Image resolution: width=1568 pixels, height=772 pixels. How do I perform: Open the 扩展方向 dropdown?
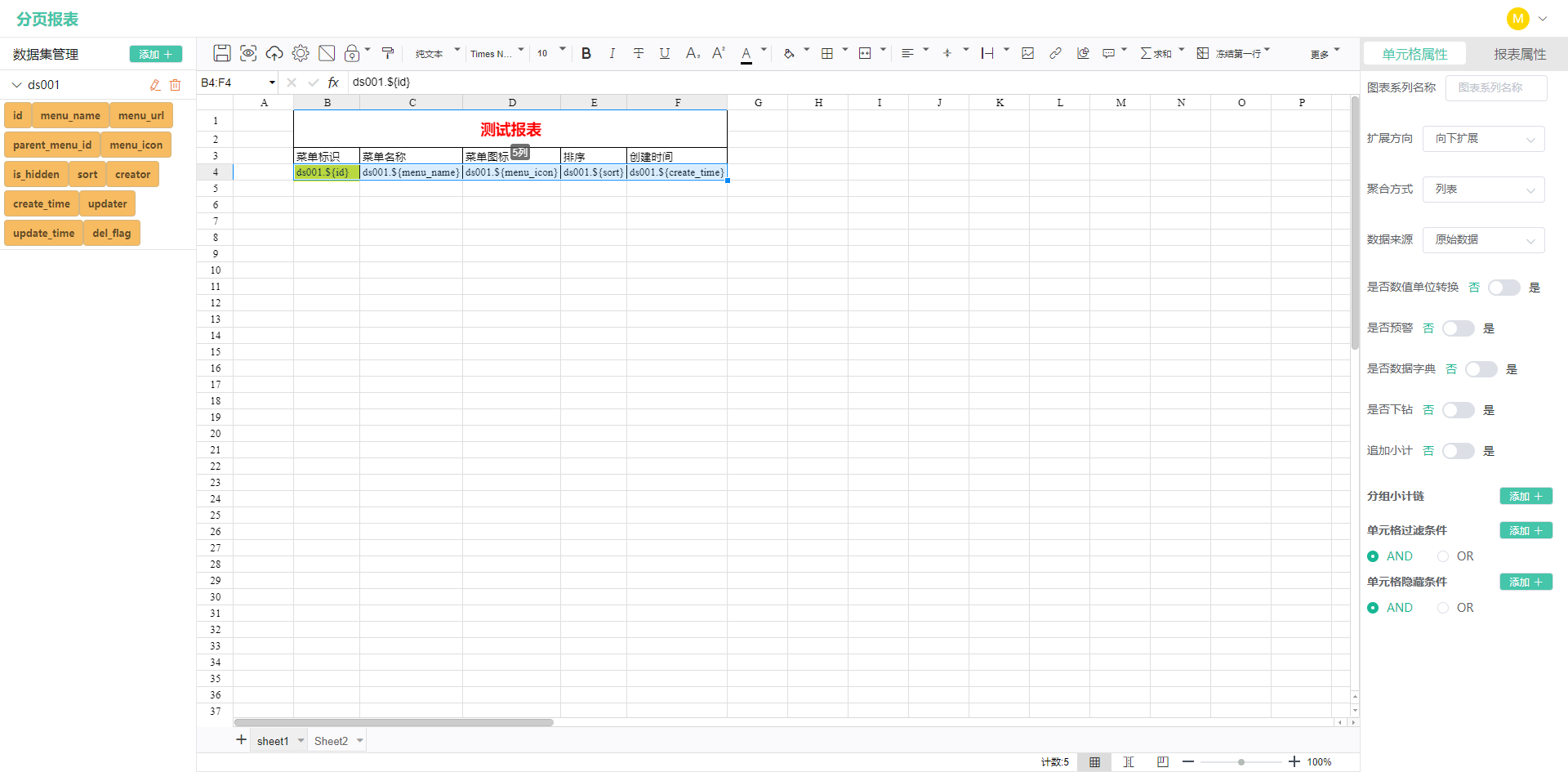click(1484, 139)
